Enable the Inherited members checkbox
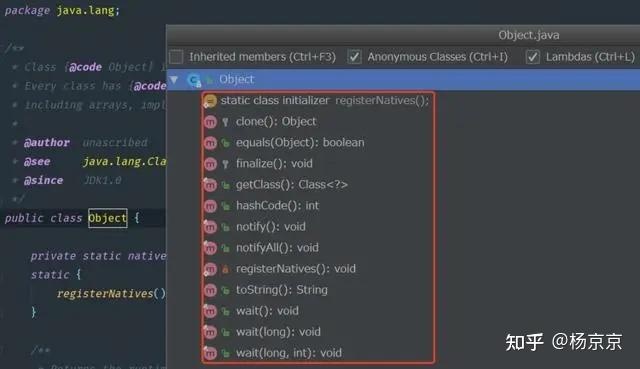Viewport: 640px width, 369px height. click(x=176, y=57)
